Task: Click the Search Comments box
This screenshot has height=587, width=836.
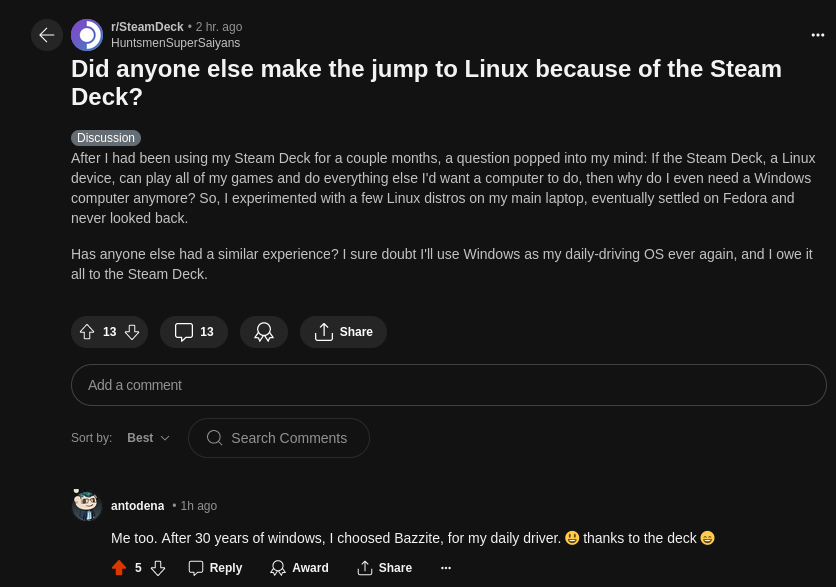Action: pos(279,438)
